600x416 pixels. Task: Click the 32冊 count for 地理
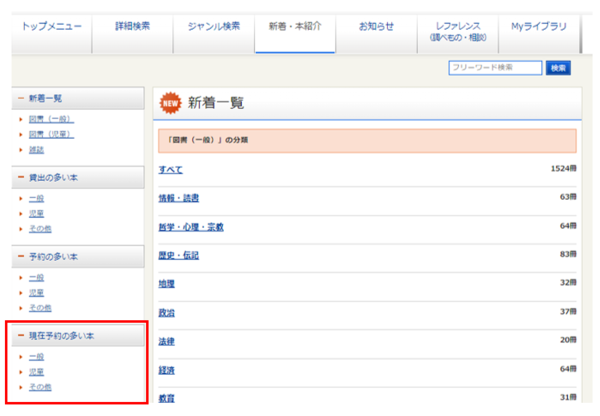pos(568,282)
